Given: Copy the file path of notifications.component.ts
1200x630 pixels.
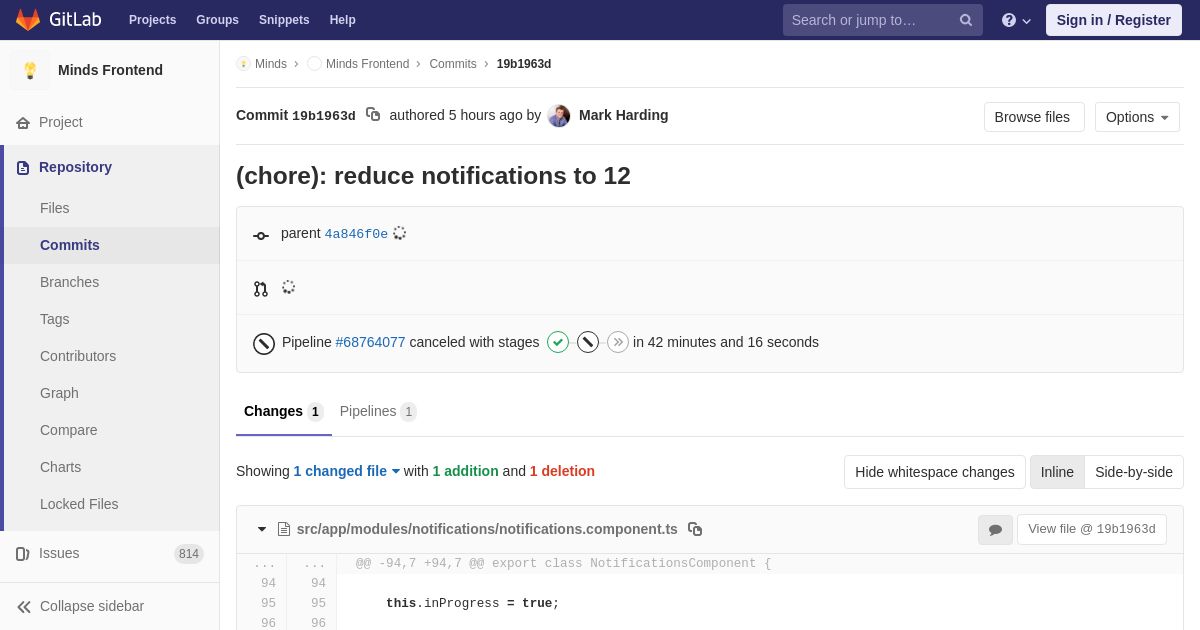Looking at the screenshot, I should pos(695,529).
